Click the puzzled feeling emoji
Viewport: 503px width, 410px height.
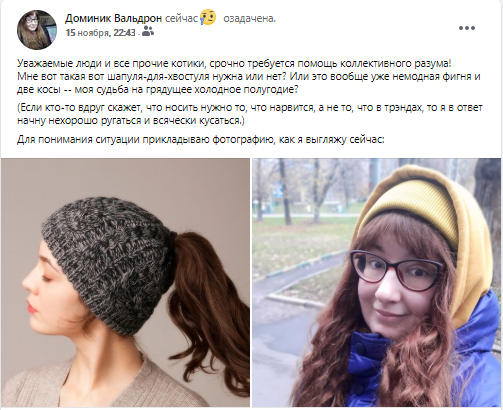pyautogui.click(x=208, y=17)
